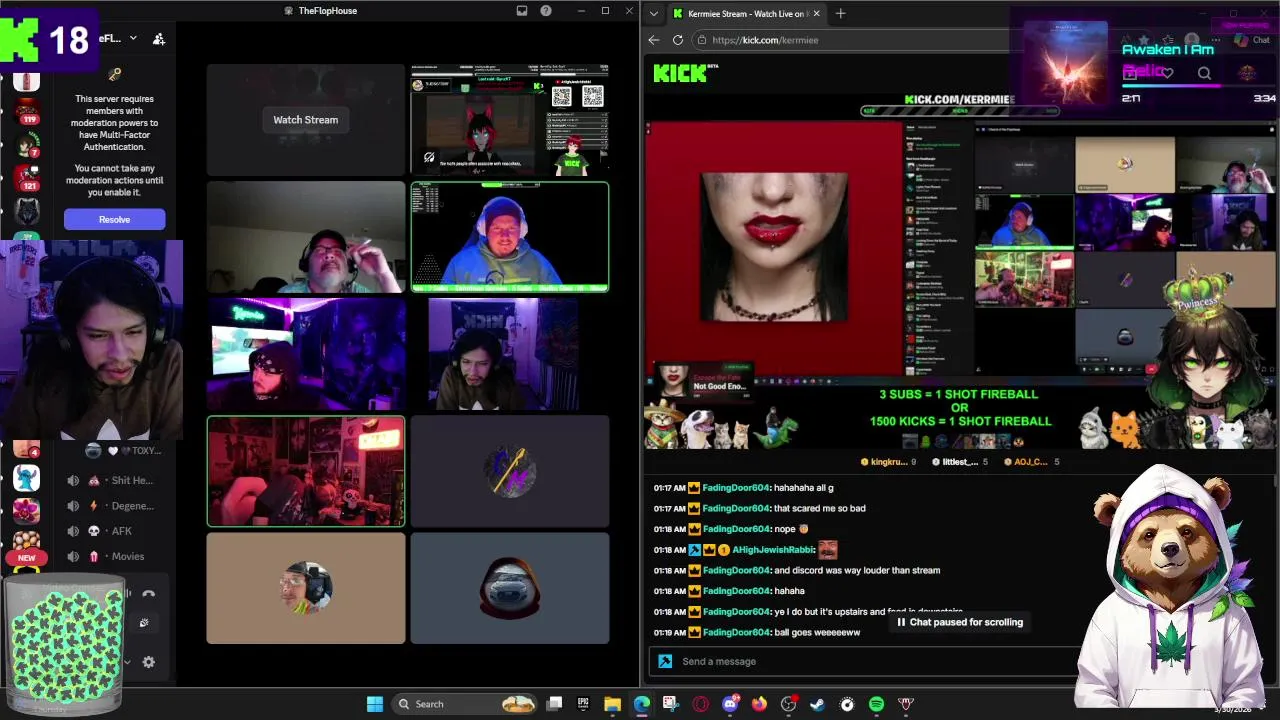Click the TOXY... user entry in channel list
This screenshot has width=1280, height=720.
(x=125, y=451)
